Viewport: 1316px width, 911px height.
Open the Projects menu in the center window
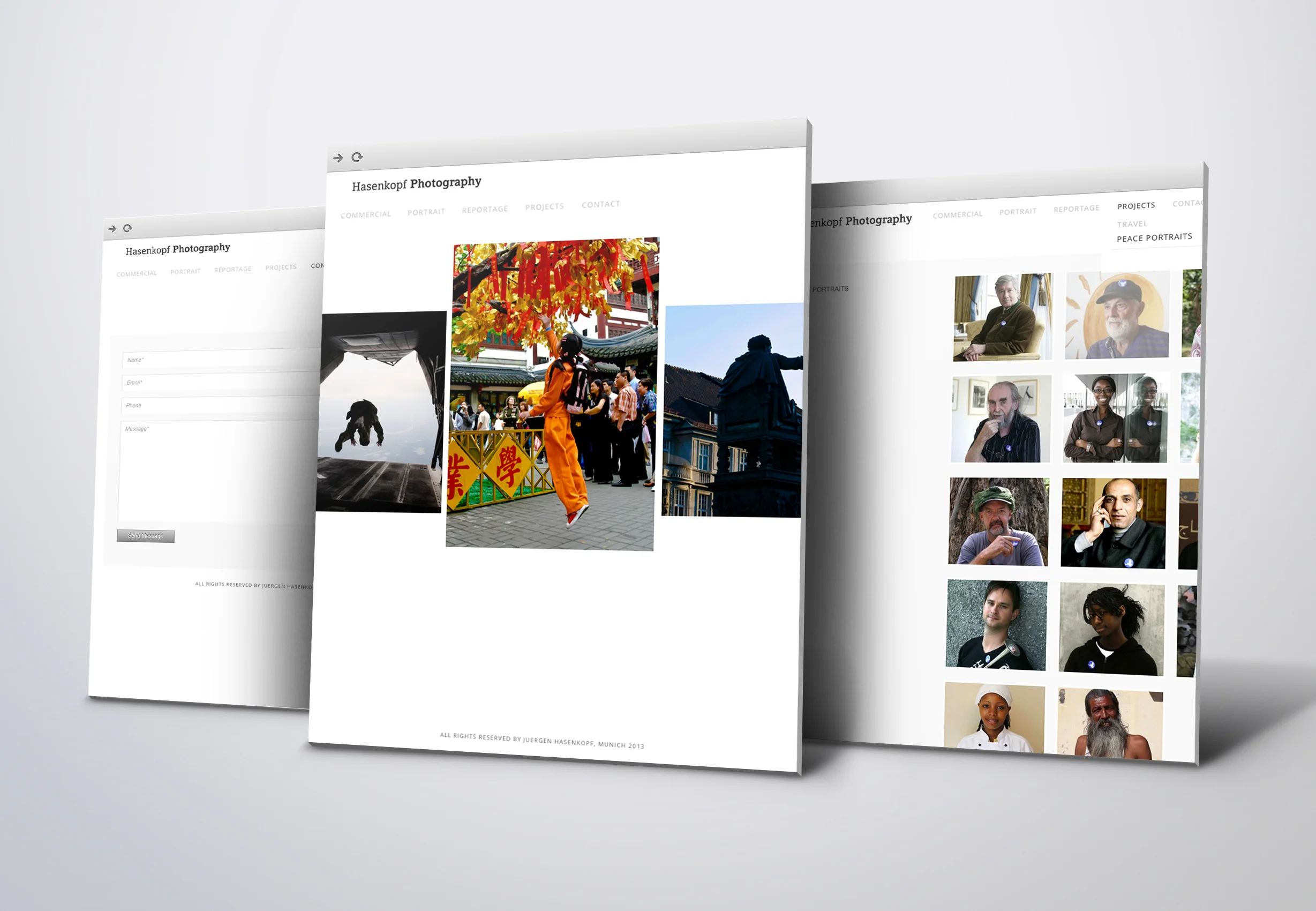tap(544, 207)
